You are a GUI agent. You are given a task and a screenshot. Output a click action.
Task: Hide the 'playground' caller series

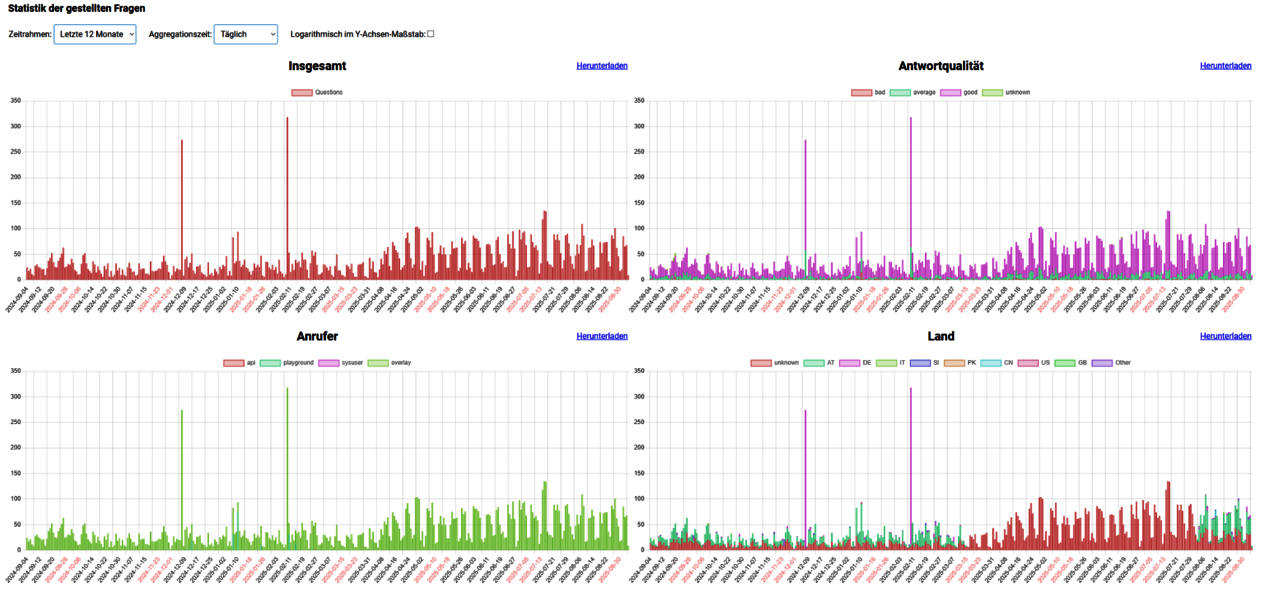[x=271, y=363]
